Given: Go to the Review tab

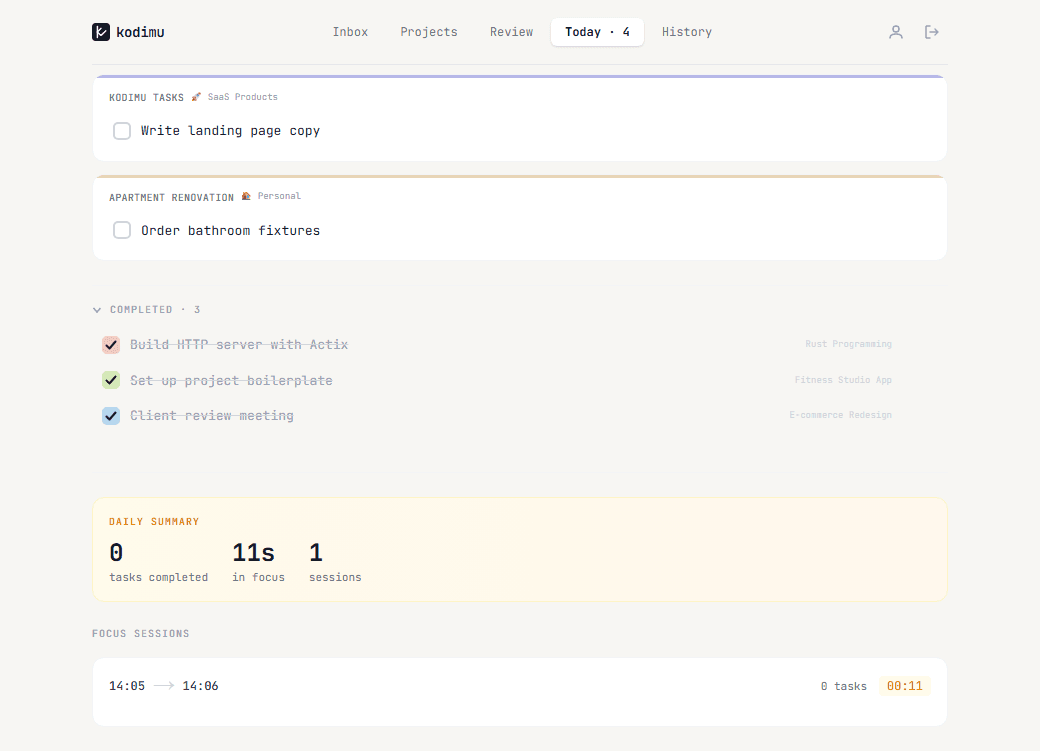Looking at the screenshot, I should 511,31.
